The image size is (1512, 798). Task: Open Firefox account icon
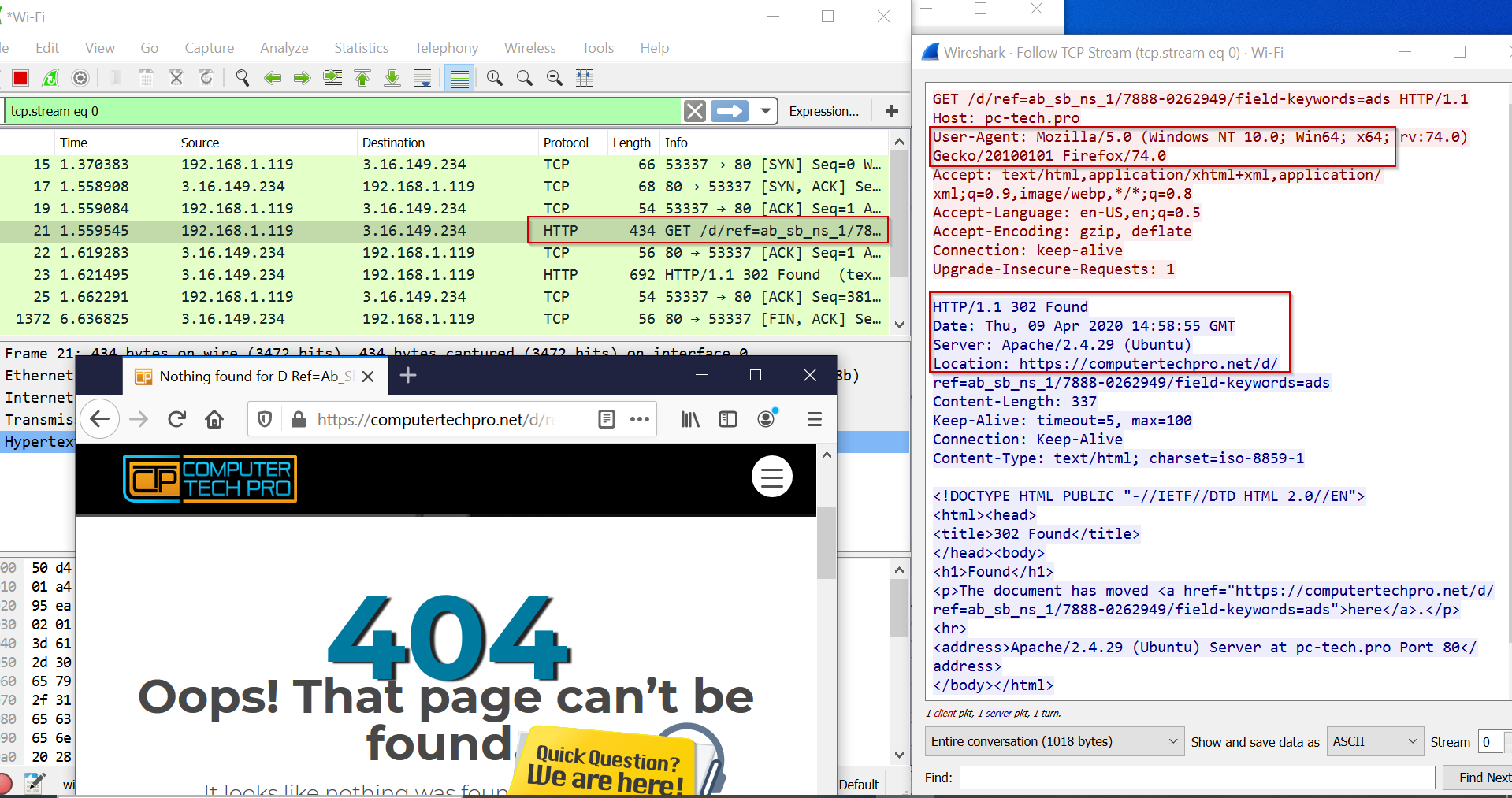766,419
